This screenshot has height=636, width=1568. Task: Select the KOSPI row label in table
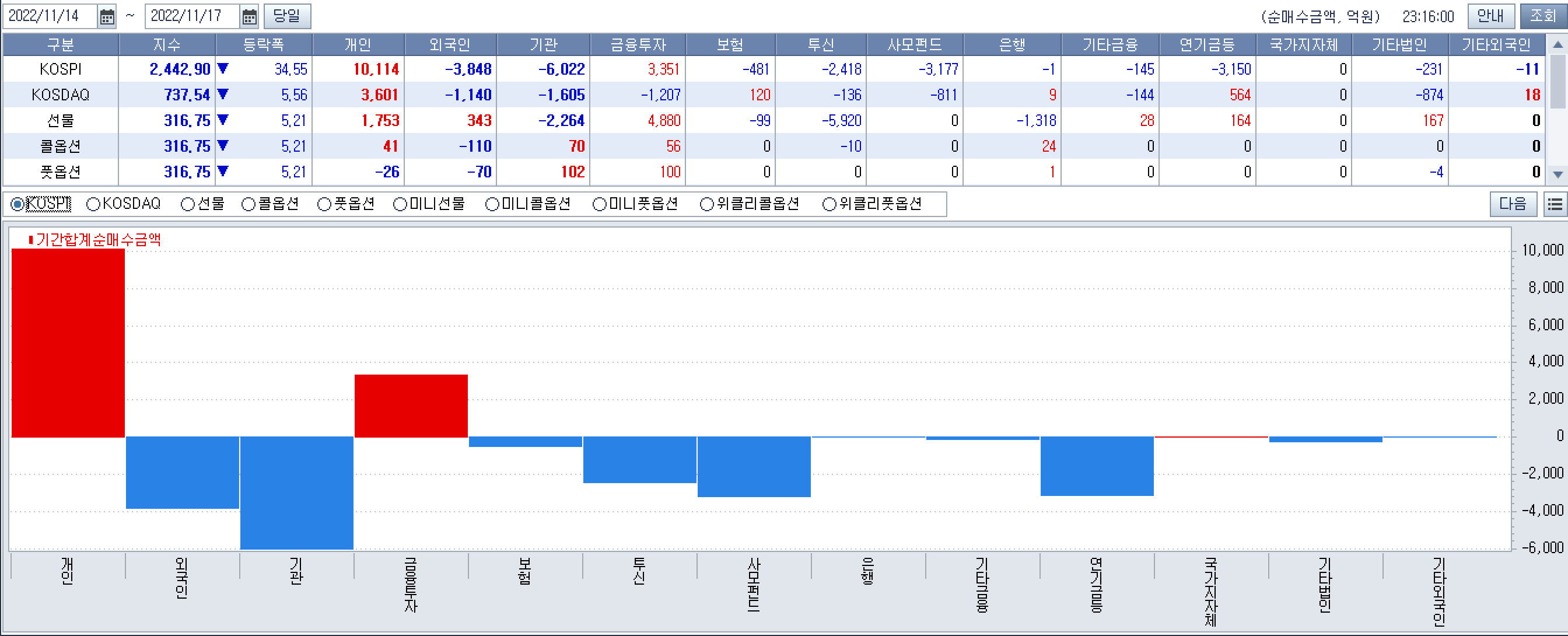(61, 69)
